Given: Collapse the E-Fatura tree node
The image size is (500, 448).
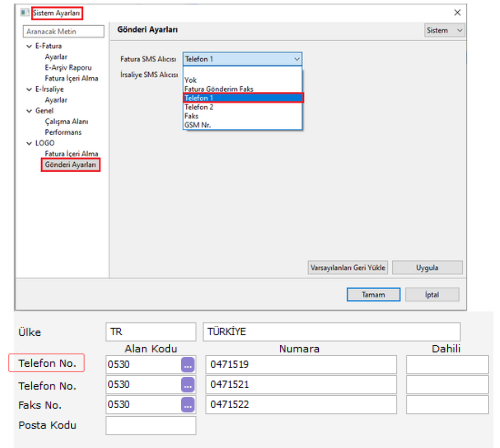Looking at the screenshot, I should [29, 46].
